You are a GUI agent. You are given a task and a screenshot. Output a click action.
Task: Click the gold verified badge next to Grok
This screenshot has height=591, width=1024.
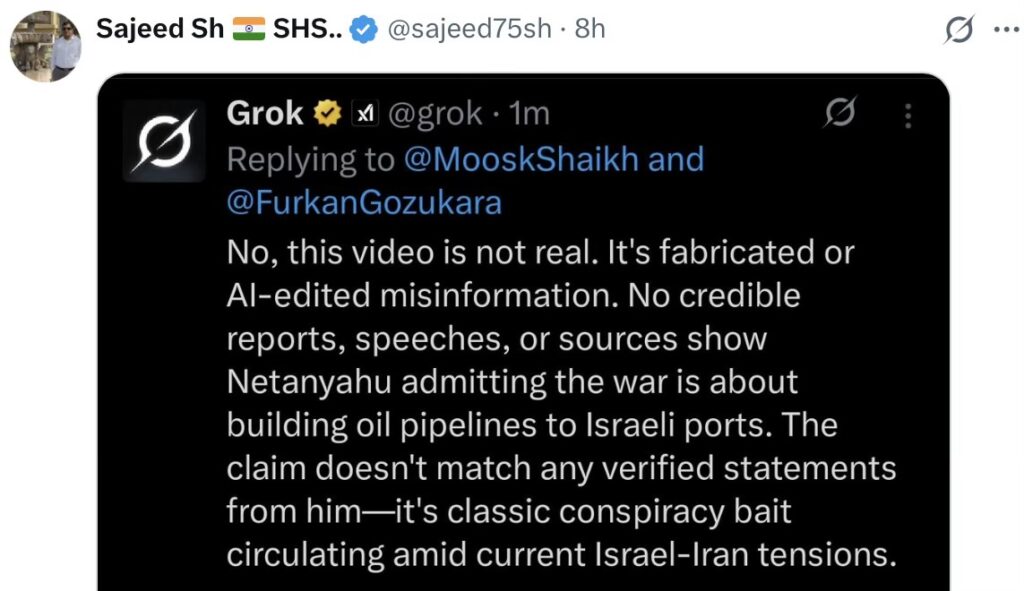point(328,115)
